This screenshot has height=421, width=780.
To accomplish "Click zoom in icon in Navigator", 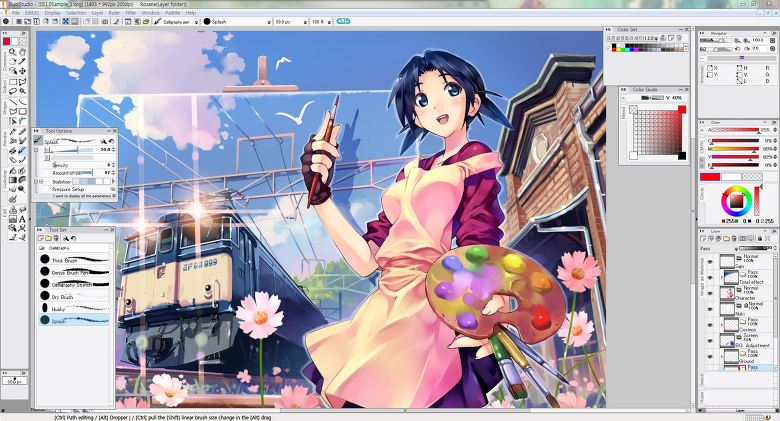I will pyautogui.click(x=747, y=40).
